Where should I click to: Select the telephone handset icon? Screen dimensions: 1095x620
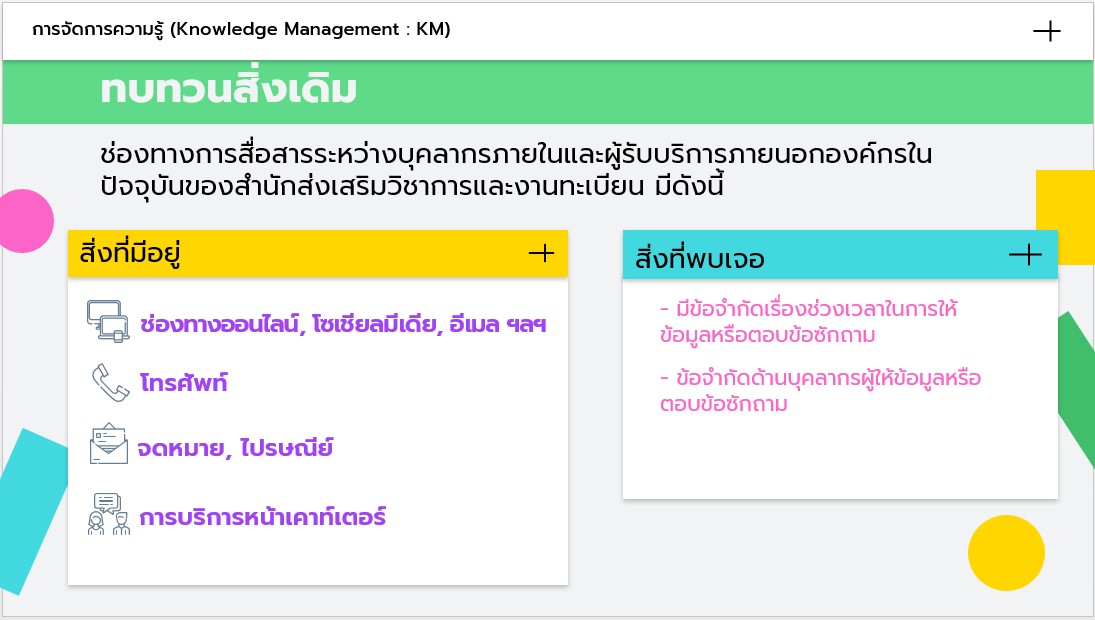[x=109, y=383]
